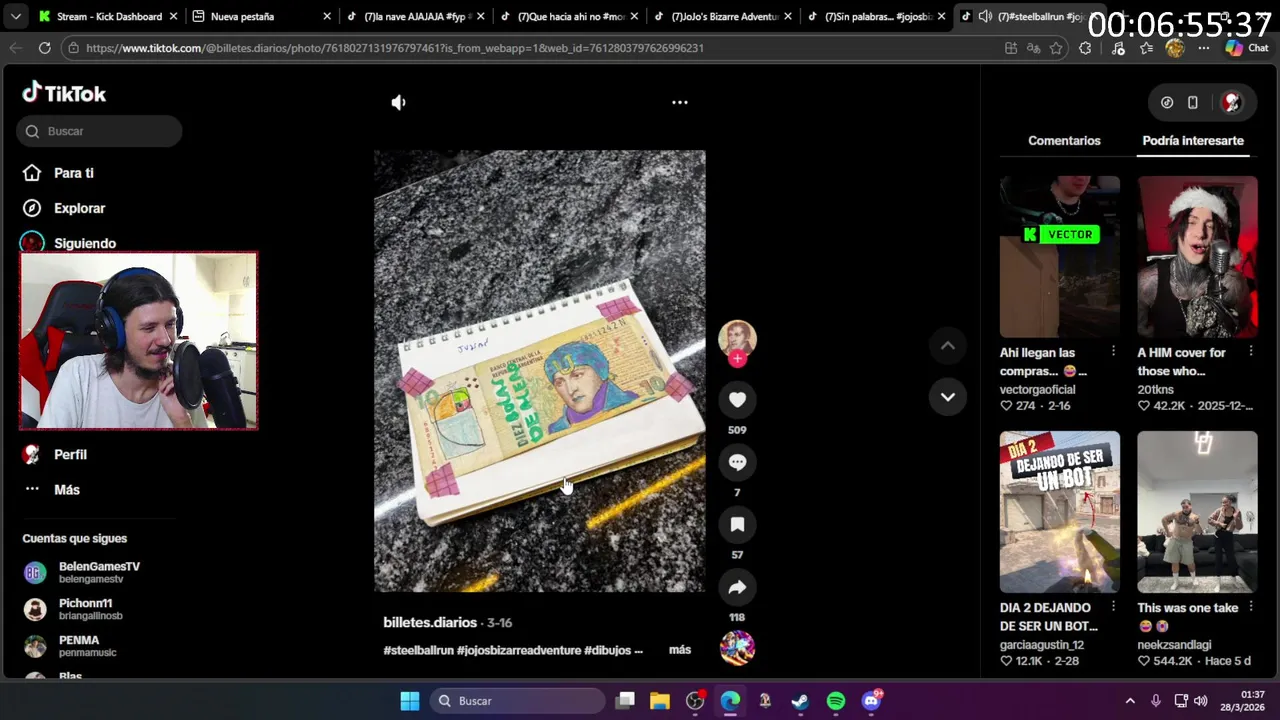Viewport: 1280px width, 720px height.
Task: Click the TikTok Buscar search field
Action: pos(99,131)
